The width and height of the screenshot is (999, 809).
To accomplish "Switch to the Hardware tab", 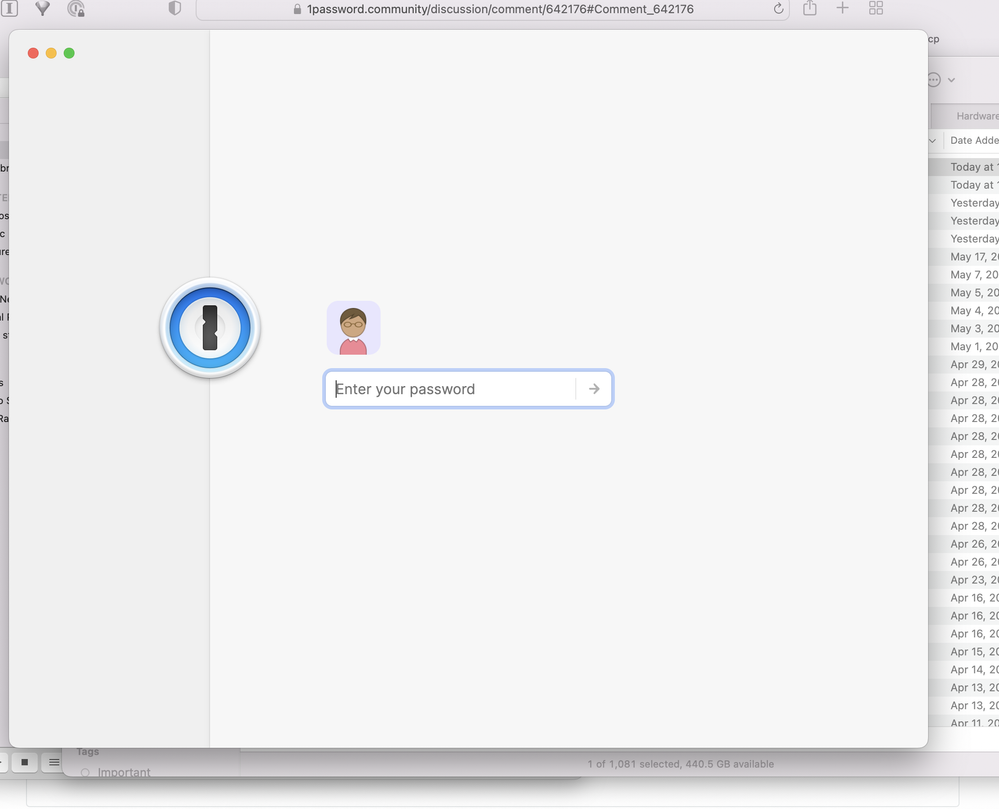I will (x=976, y=116).
